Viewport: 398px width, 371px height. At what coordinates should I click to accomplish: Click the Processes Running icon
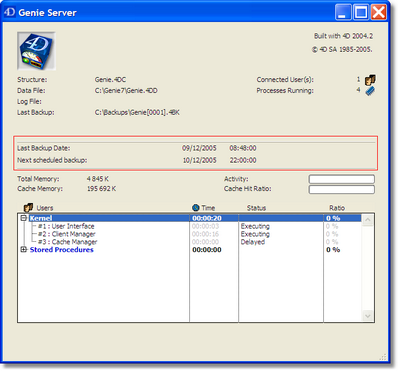(370, 91)
